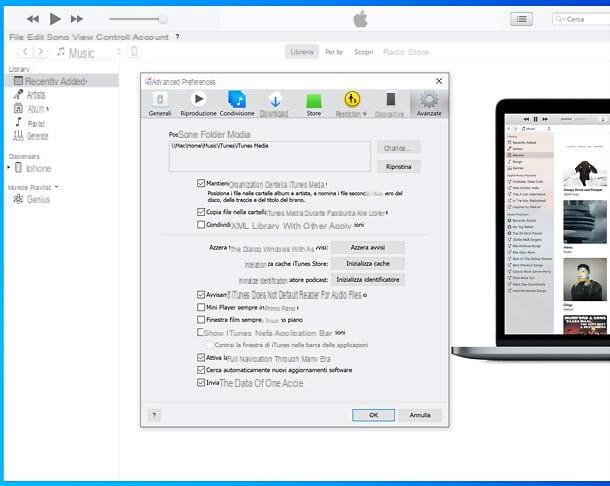
Task: Open the Account menu
Action: 151,37
